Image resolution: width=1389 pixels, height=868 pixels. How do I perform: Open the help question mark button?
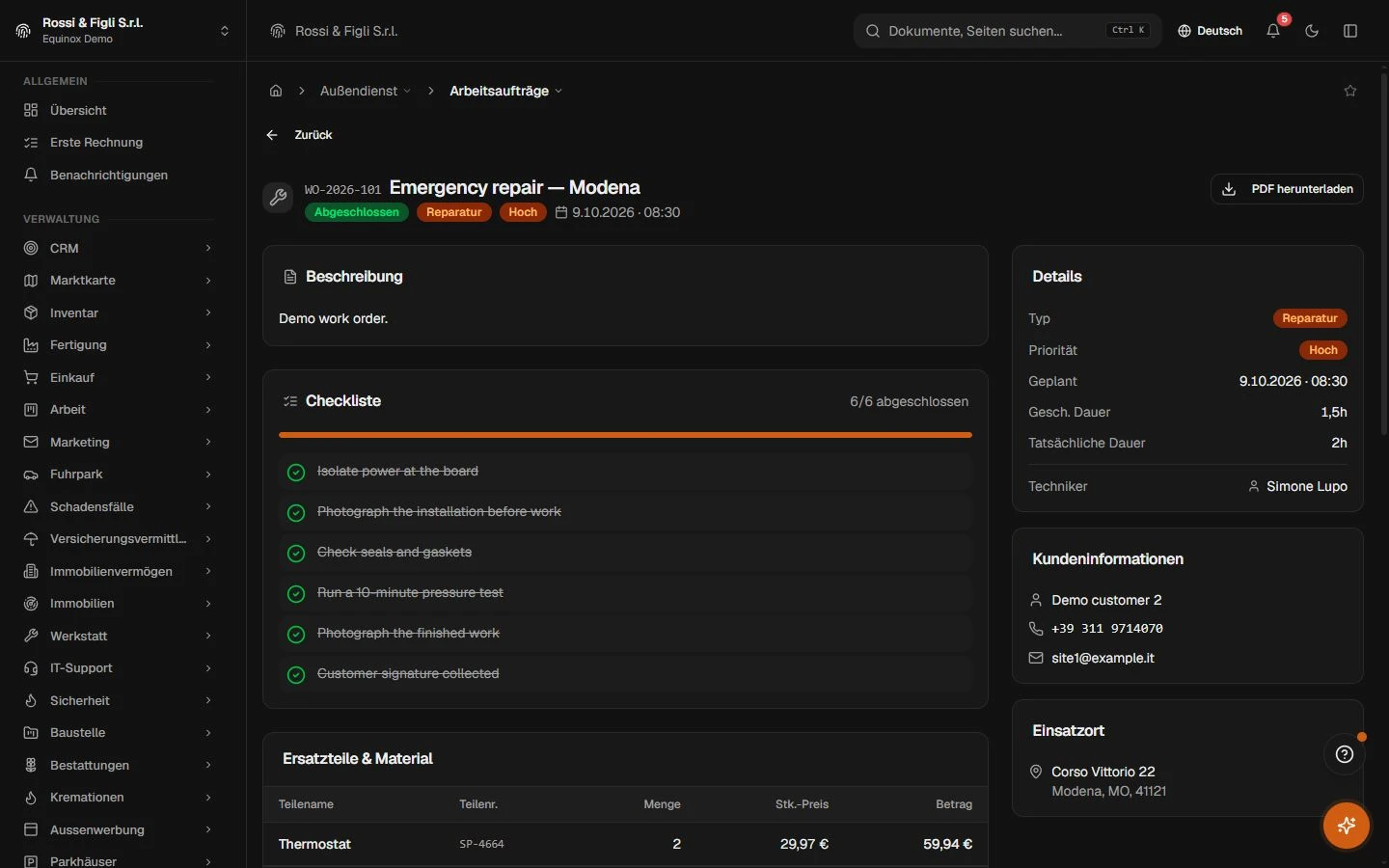pos(1345,754)
